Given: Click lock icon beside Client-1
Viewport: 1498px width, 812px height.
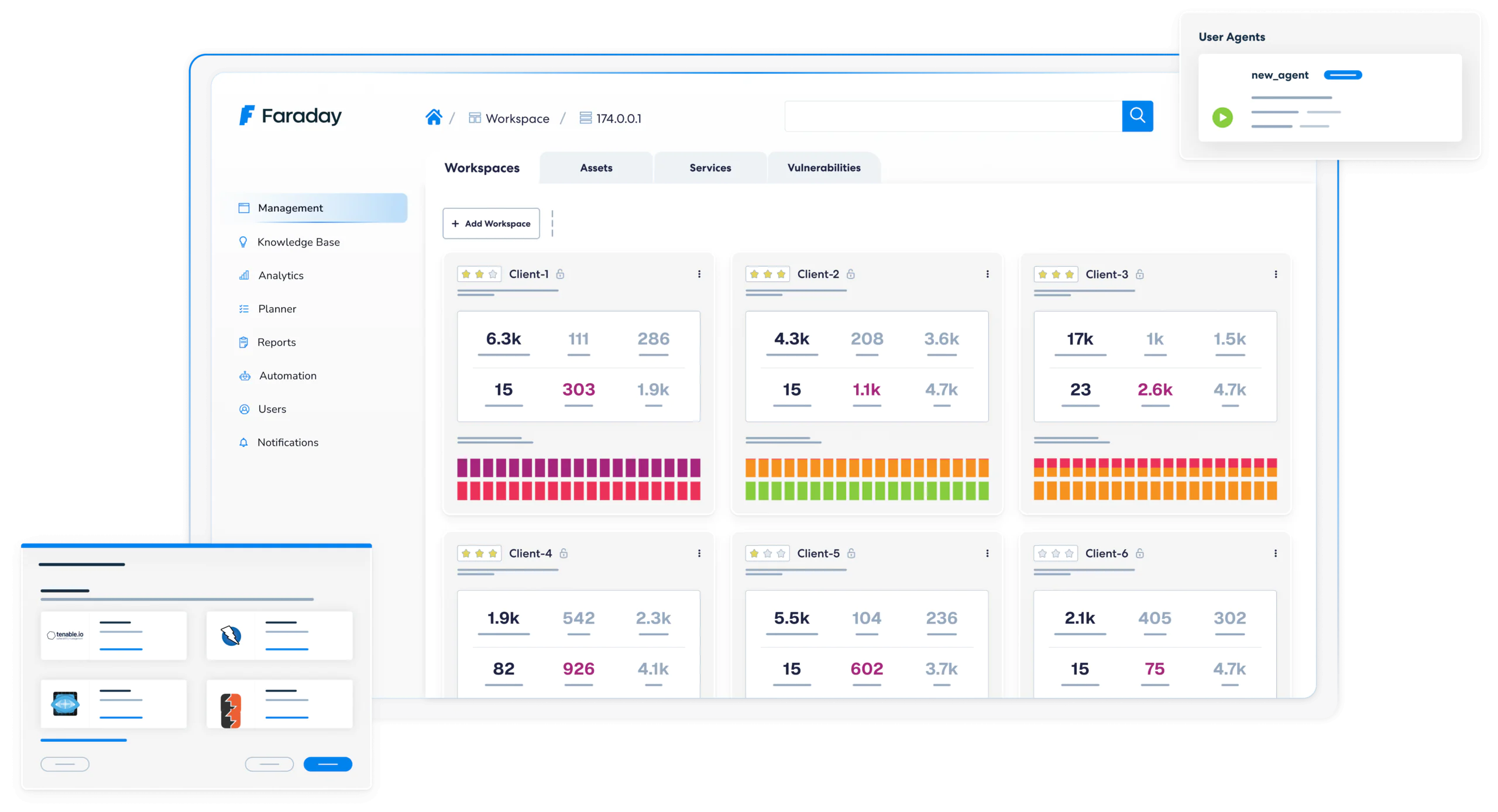Looking at the screenshot, I should pyautogui.click(x=560, y=274).
